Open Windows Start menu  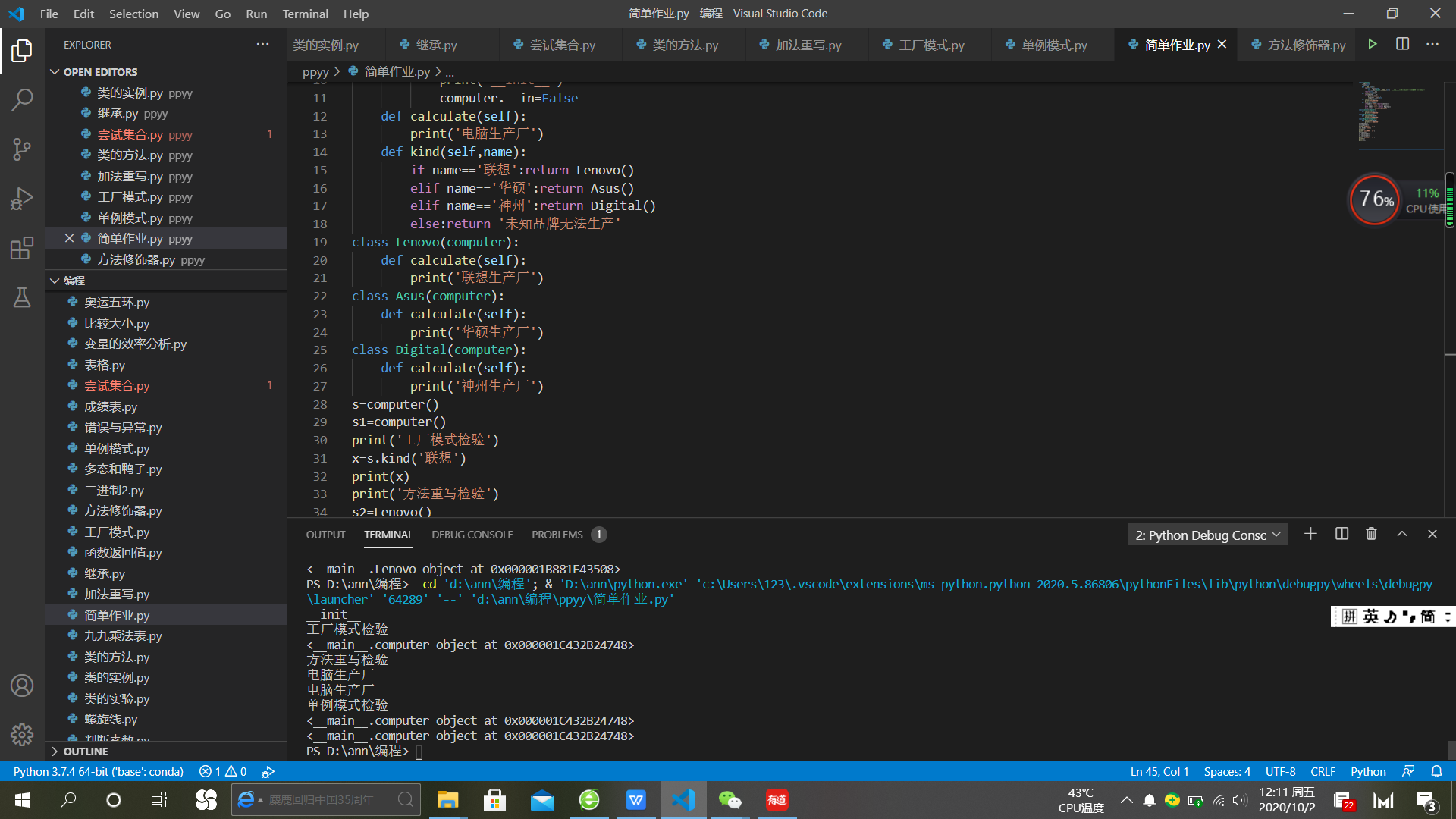23,800
